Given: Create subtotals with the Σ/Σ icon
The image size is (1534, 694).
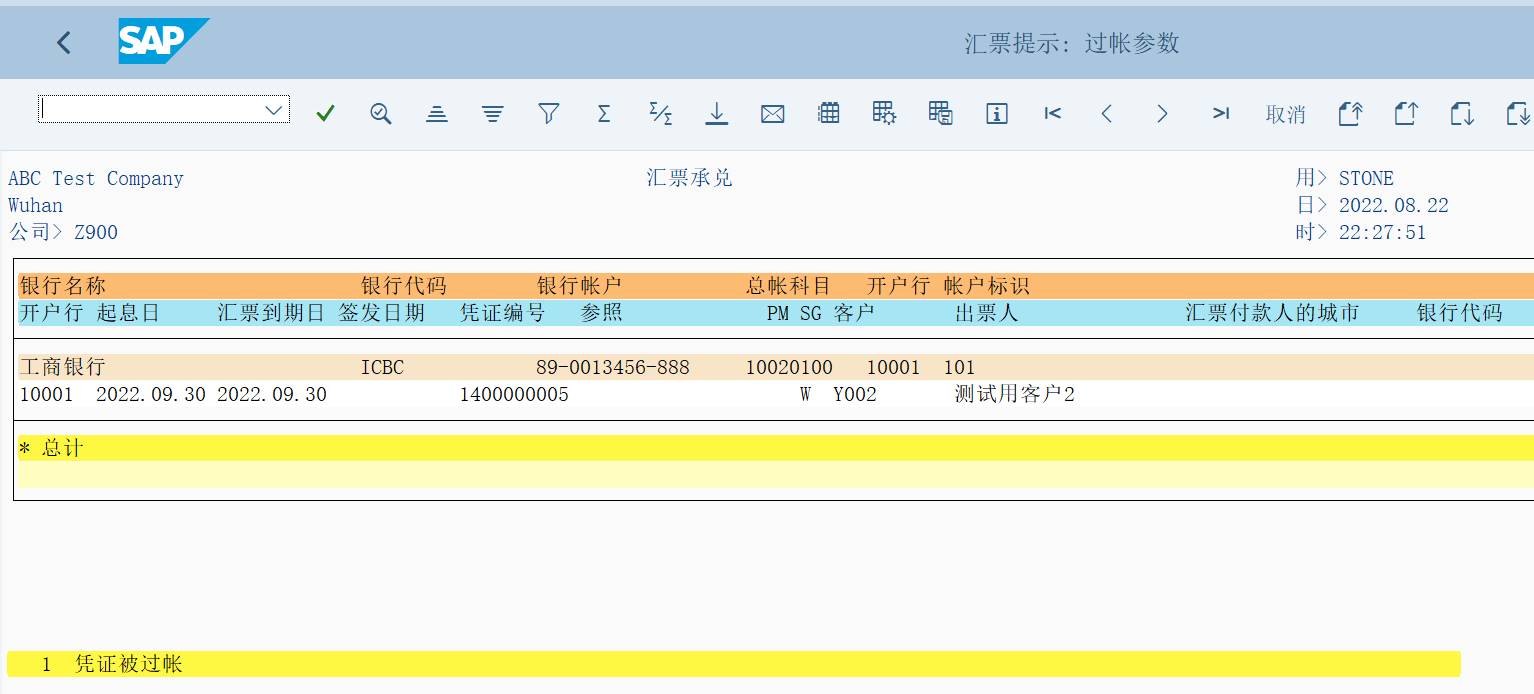Looking at the screenshot, I should tap(660, 113).
